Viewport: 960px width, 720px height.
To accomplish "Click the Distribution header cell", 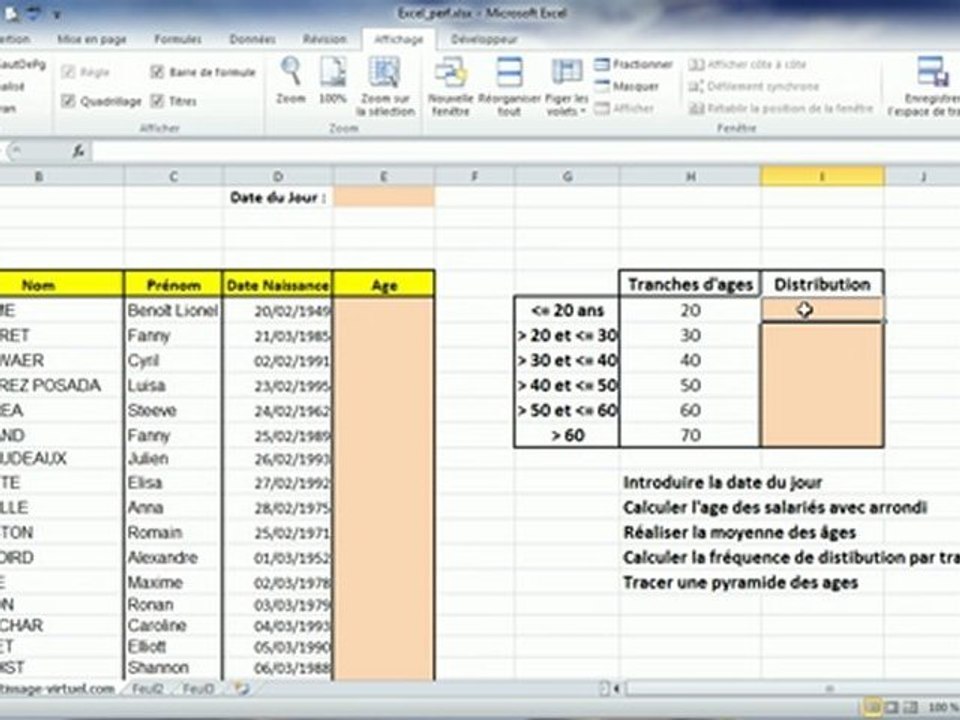I will pos(822,284).
